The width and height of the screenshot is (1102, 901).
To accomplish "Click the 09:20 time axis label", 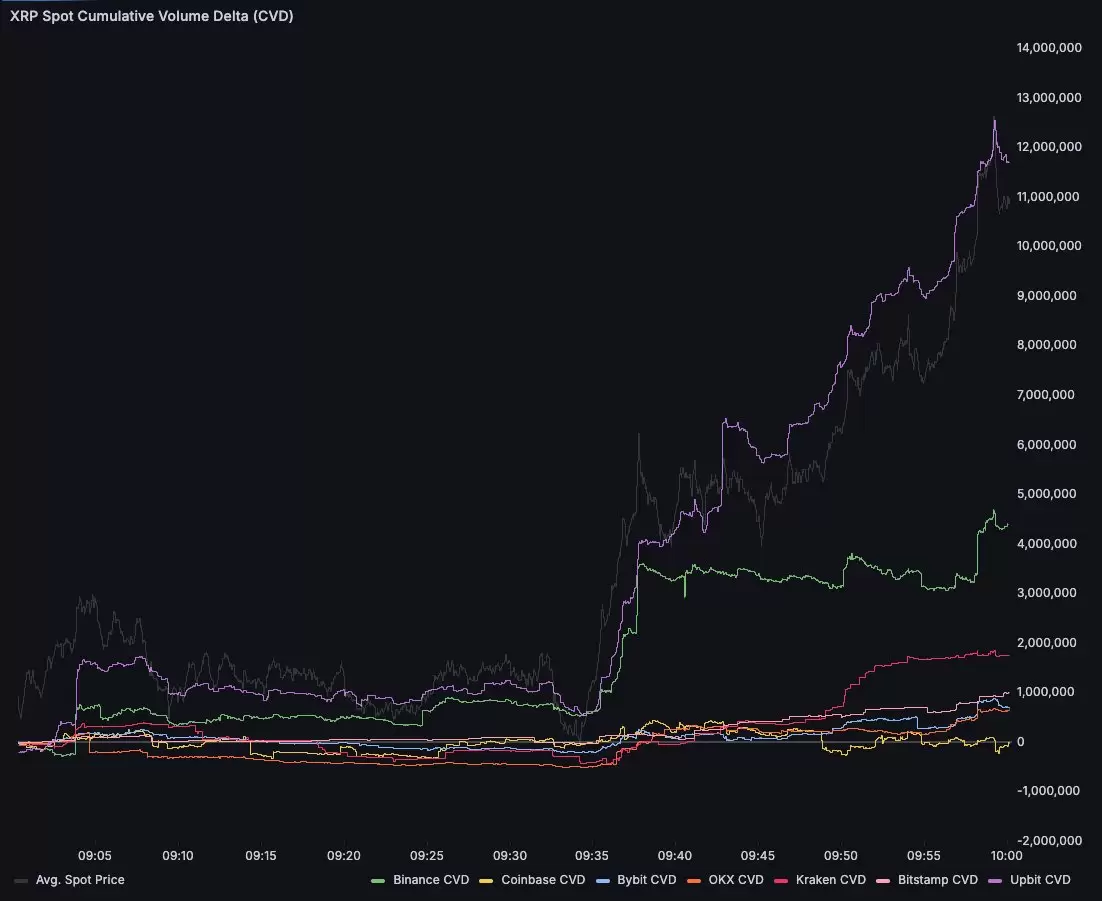I will 344,856.
